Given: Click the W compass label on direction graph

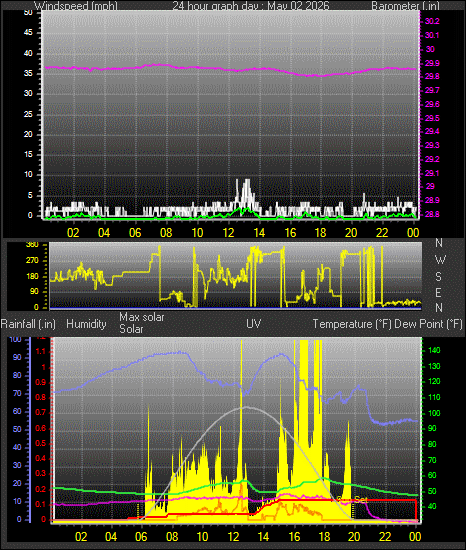Looking at the screenshot, I should 440,260.
